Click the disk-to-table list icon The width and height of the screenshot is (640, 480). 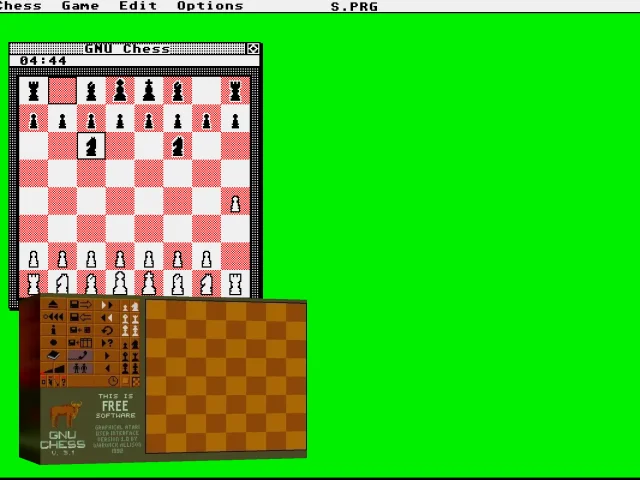(80, 342)
